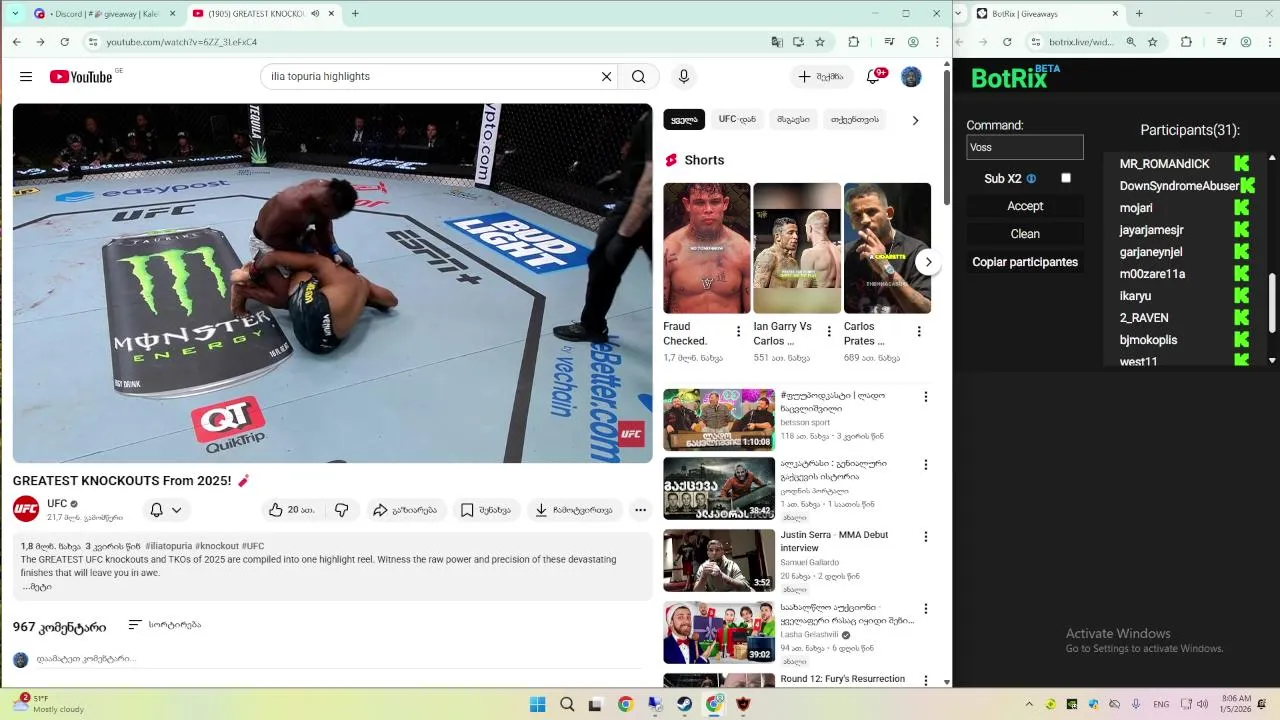Open the sort comments control

tap(165, 625)
